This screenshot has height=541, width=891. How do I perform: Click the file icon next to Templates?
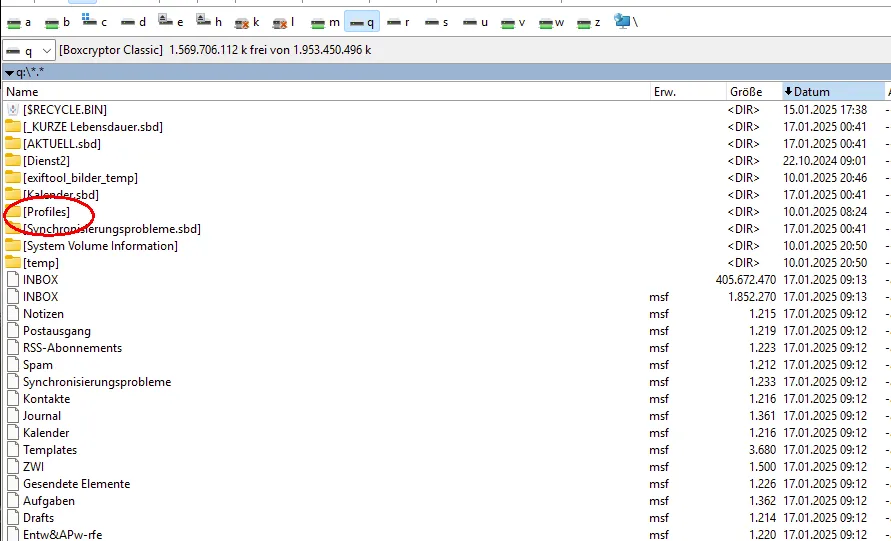pos(13,450)
